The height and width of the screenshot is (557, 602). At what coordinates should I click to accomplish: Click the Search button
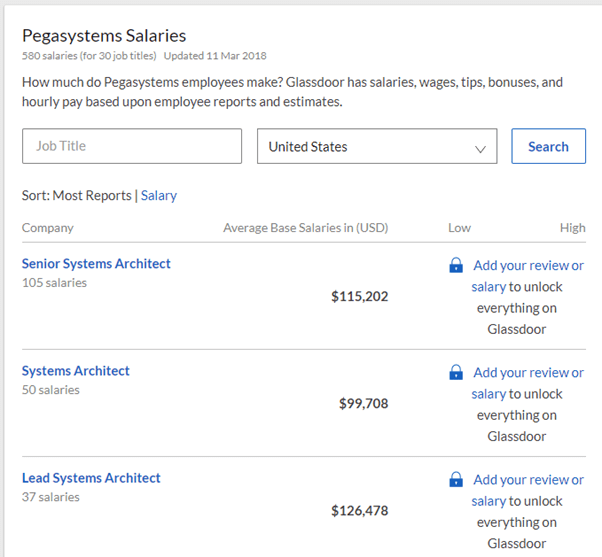point(548,146)
